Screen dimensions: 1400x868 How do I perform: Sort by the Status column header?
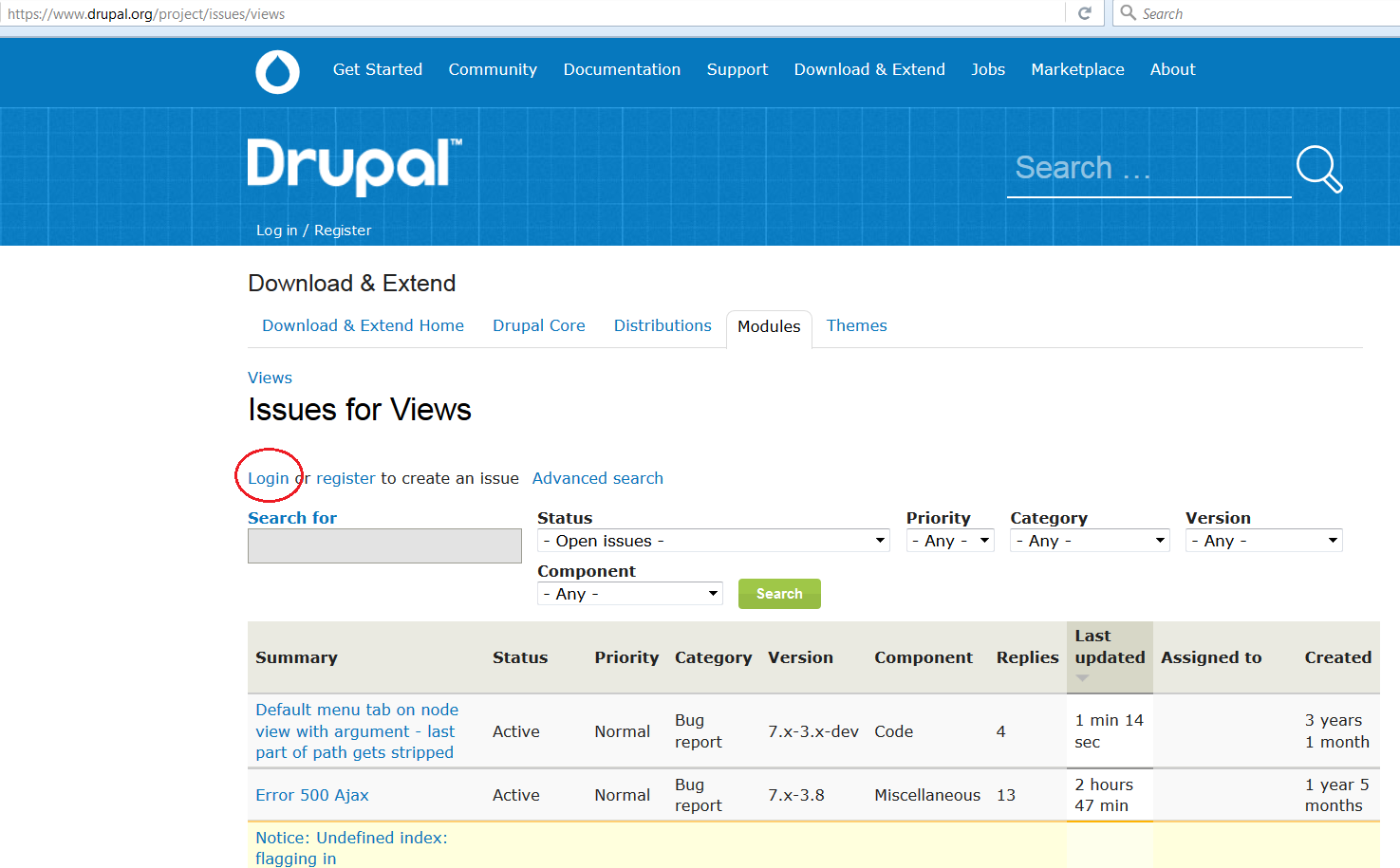pos(520,657)
